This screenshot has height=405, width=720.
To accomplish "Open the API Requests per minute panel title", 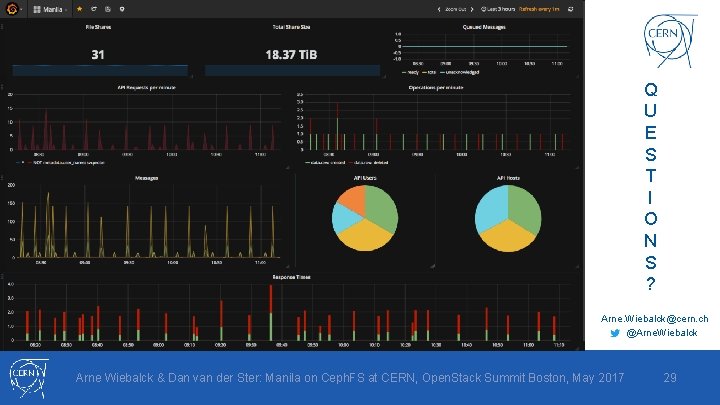I will pyautogui.click(x=146, y=87).
